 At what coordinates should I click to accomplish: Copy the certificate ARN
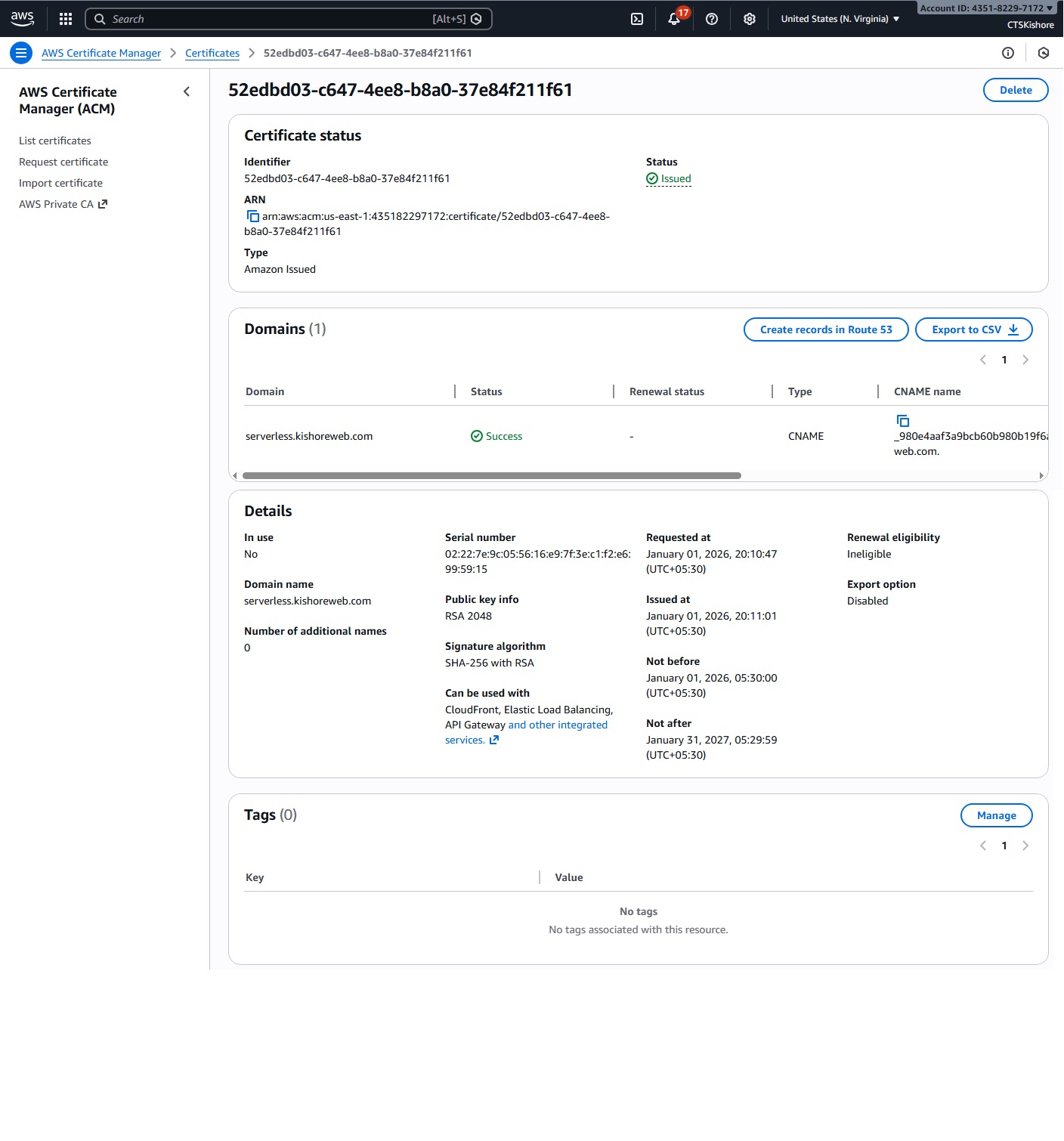tap(253, 216)
